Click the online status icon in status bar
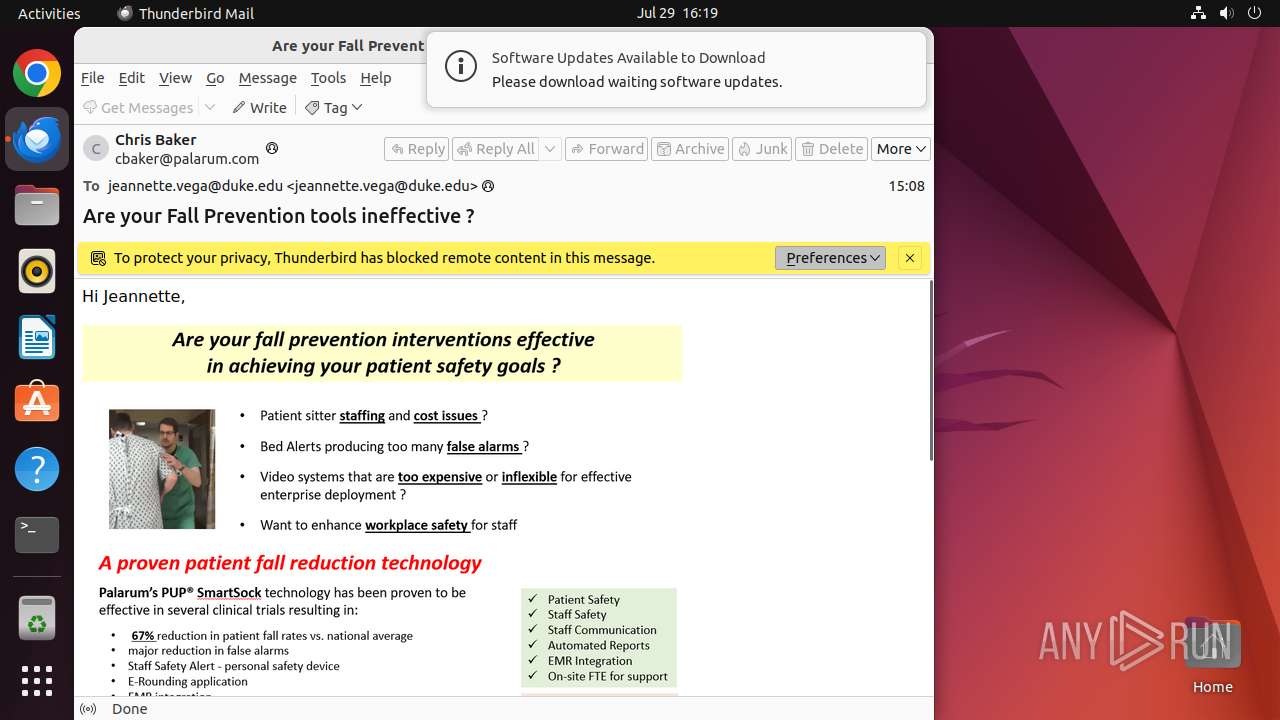This screenshot has height=720, width=1280. (88, 709)
